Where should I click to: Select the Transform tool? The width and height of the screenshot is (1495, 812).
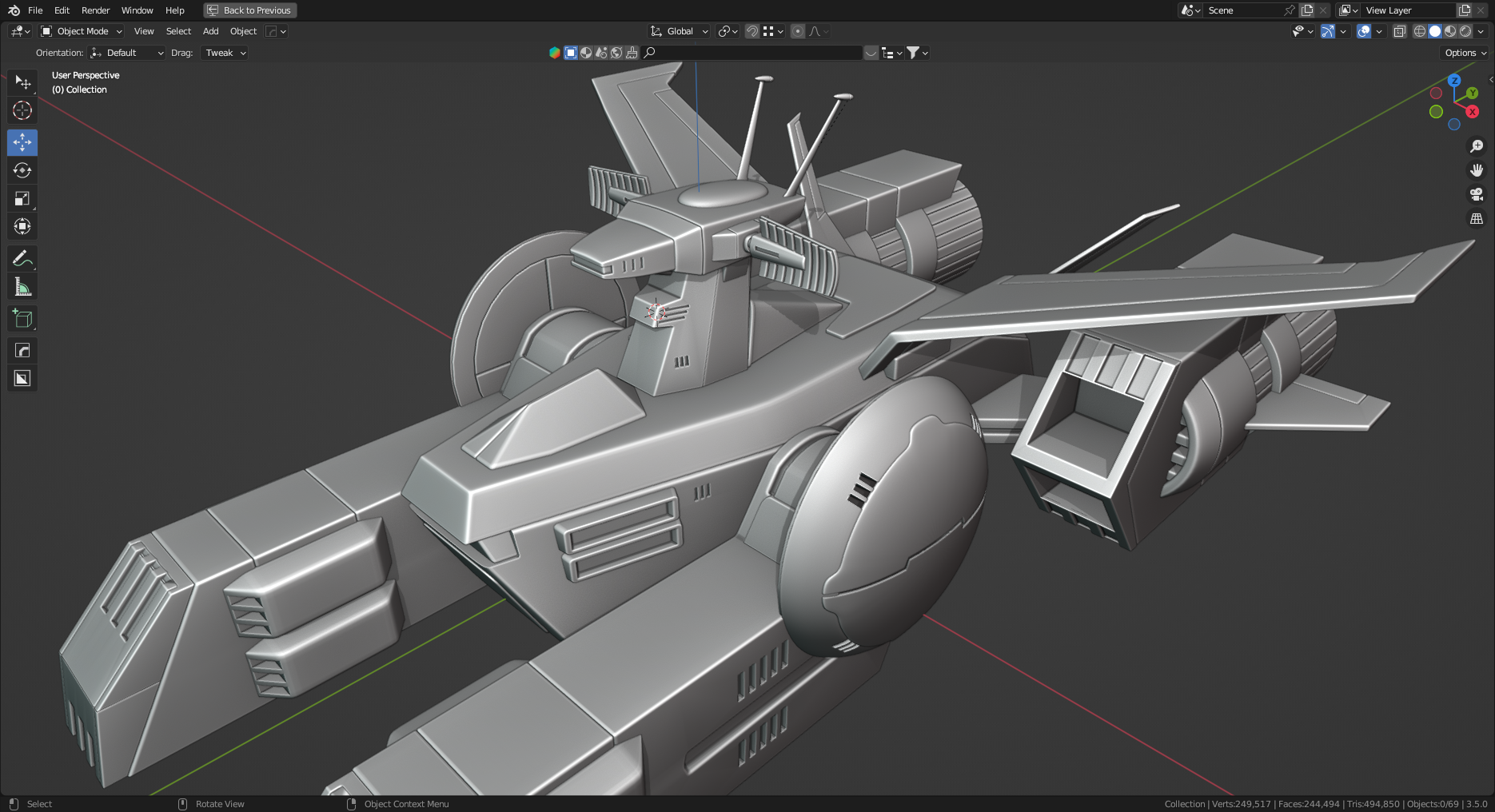point(22,226)
